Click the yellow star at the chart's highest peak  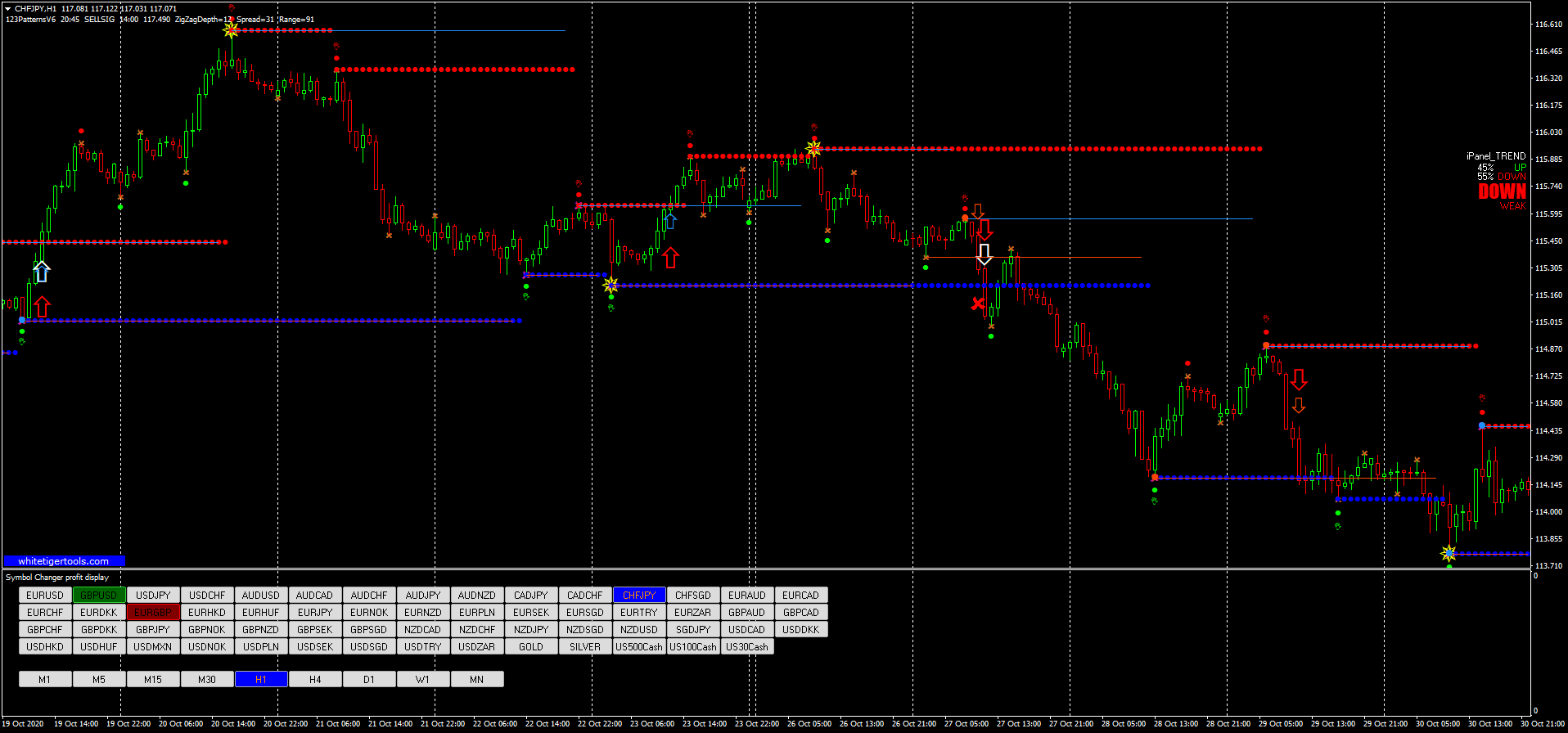tap(231, 30)
